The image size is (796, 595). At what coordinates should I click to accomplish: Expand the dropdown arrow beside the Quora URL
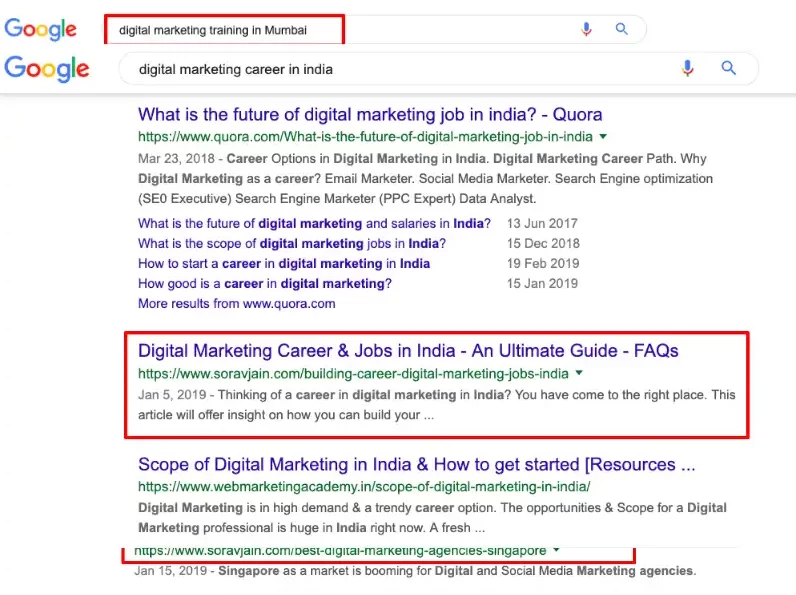click(603, 136)
